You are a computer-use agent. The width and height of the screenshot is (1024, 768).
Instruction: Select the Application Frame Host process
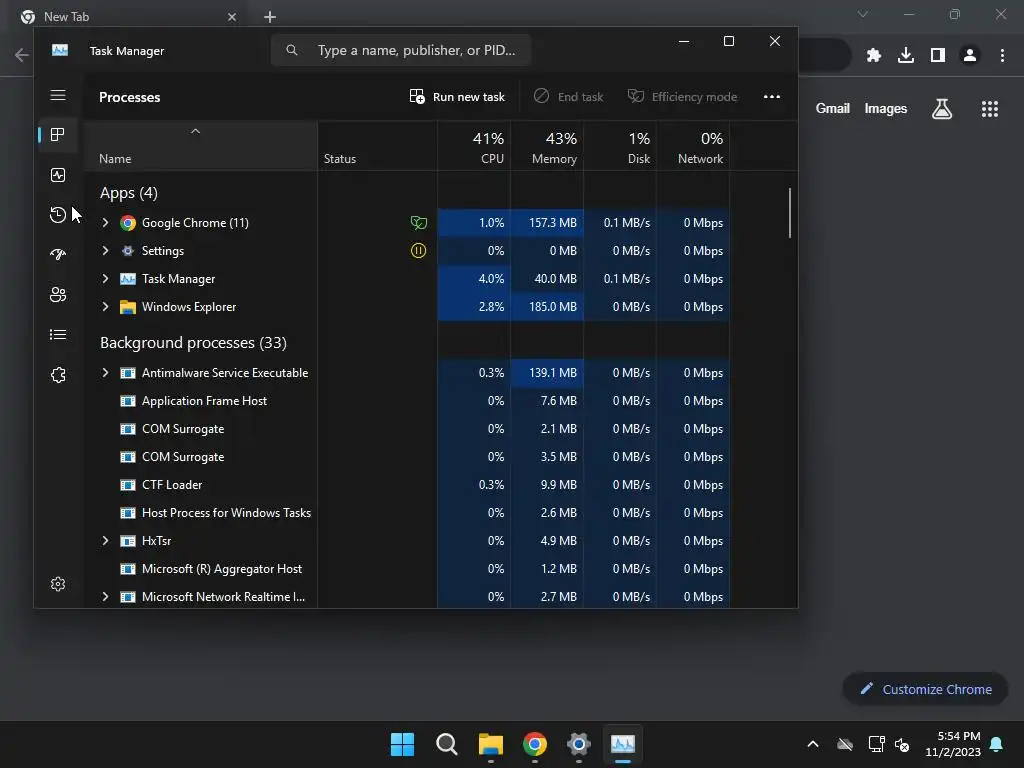click(406, 401)
